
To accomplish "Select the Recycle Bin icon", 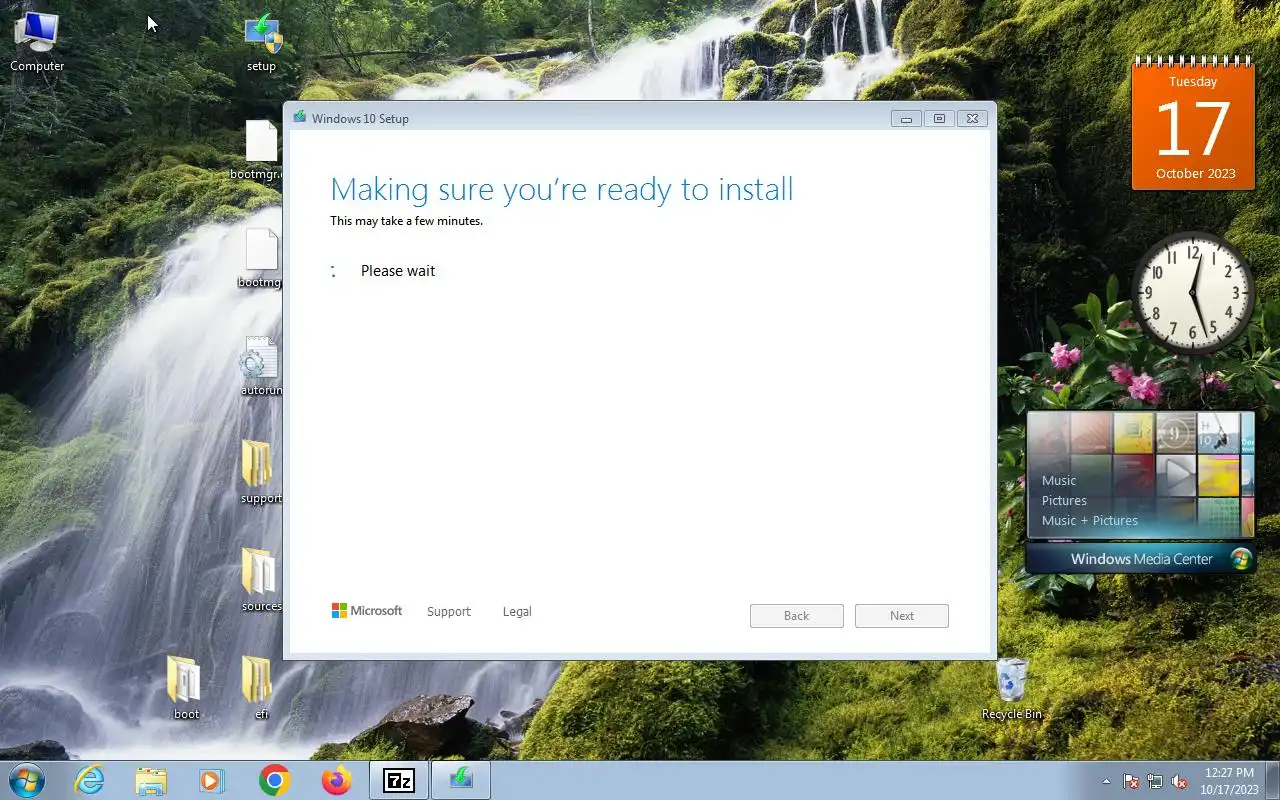I will pyautogui.click(x=1011, y=689).
